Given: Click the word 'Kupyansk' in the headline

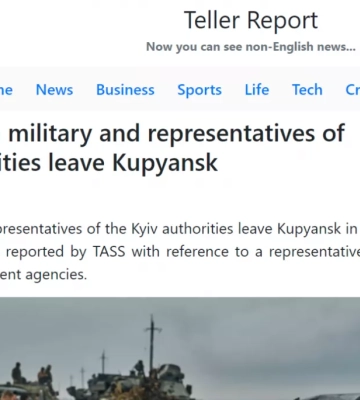Looking at the screenshot, I should click(x=165, y=163).
